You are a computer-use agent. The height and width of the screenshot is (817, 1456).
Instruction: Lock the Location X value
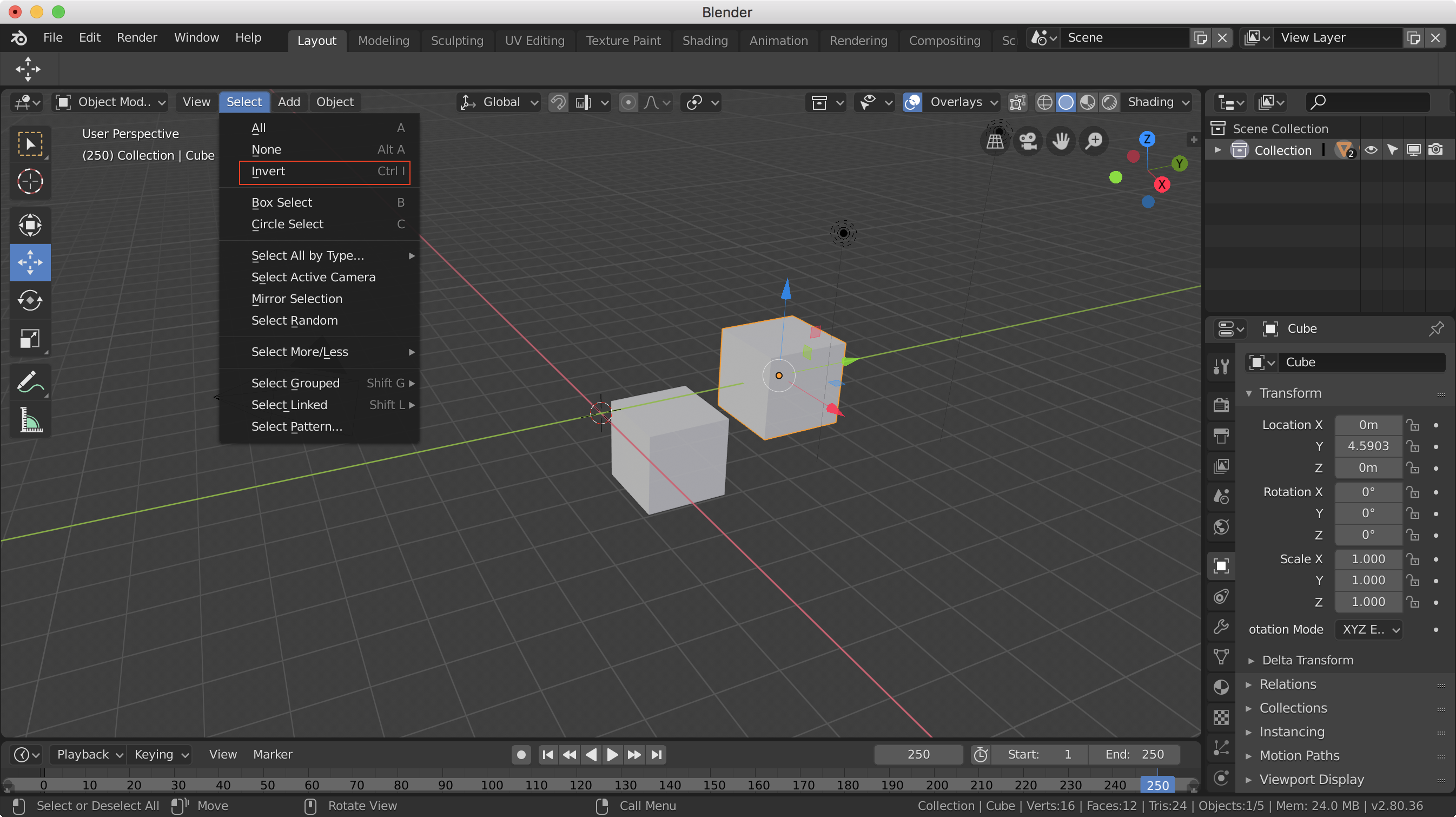tap(1413, 425)
